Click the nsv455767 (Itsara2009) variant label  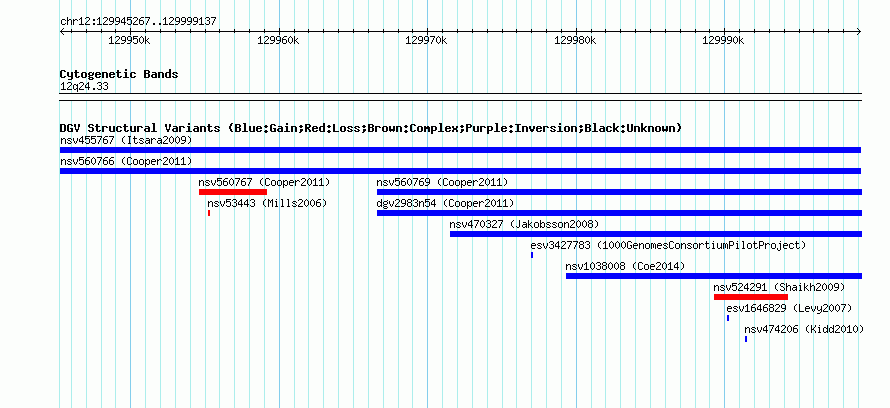click(x=126, y=140)
